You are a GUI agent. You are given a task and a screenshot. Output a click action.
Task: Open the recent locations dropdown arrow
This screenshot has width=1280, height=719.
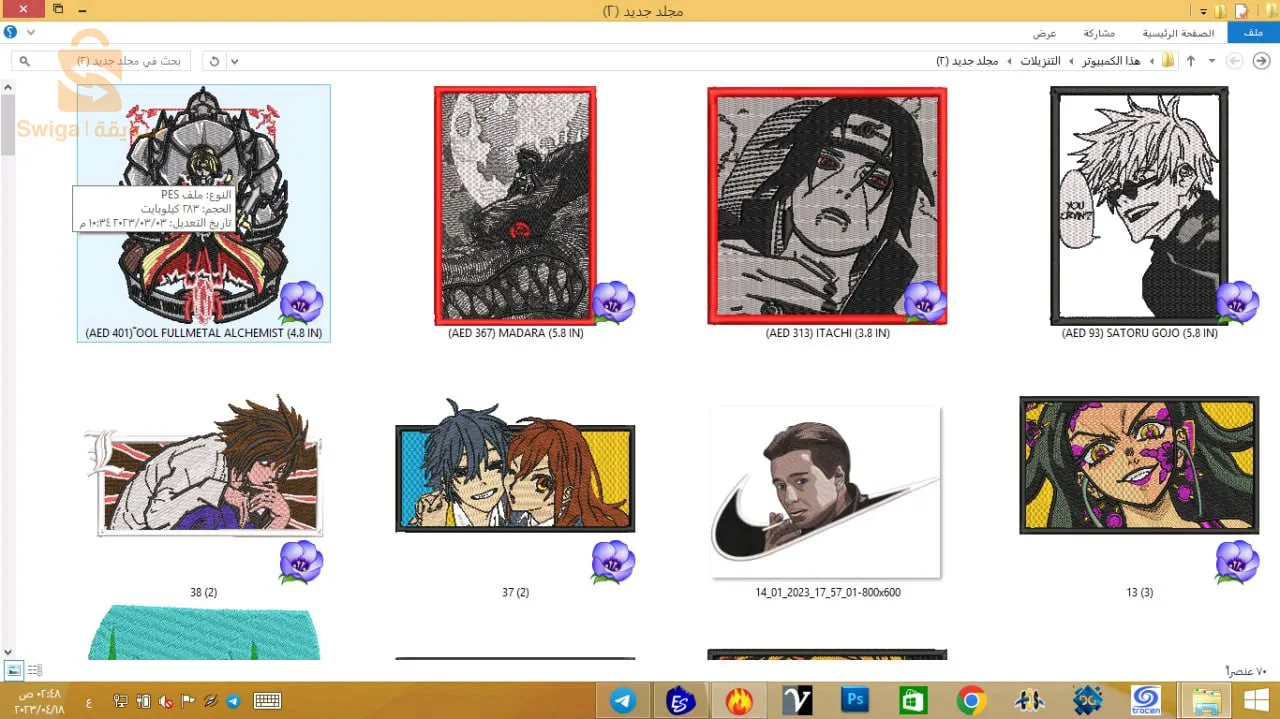(x=1212, y=61)
